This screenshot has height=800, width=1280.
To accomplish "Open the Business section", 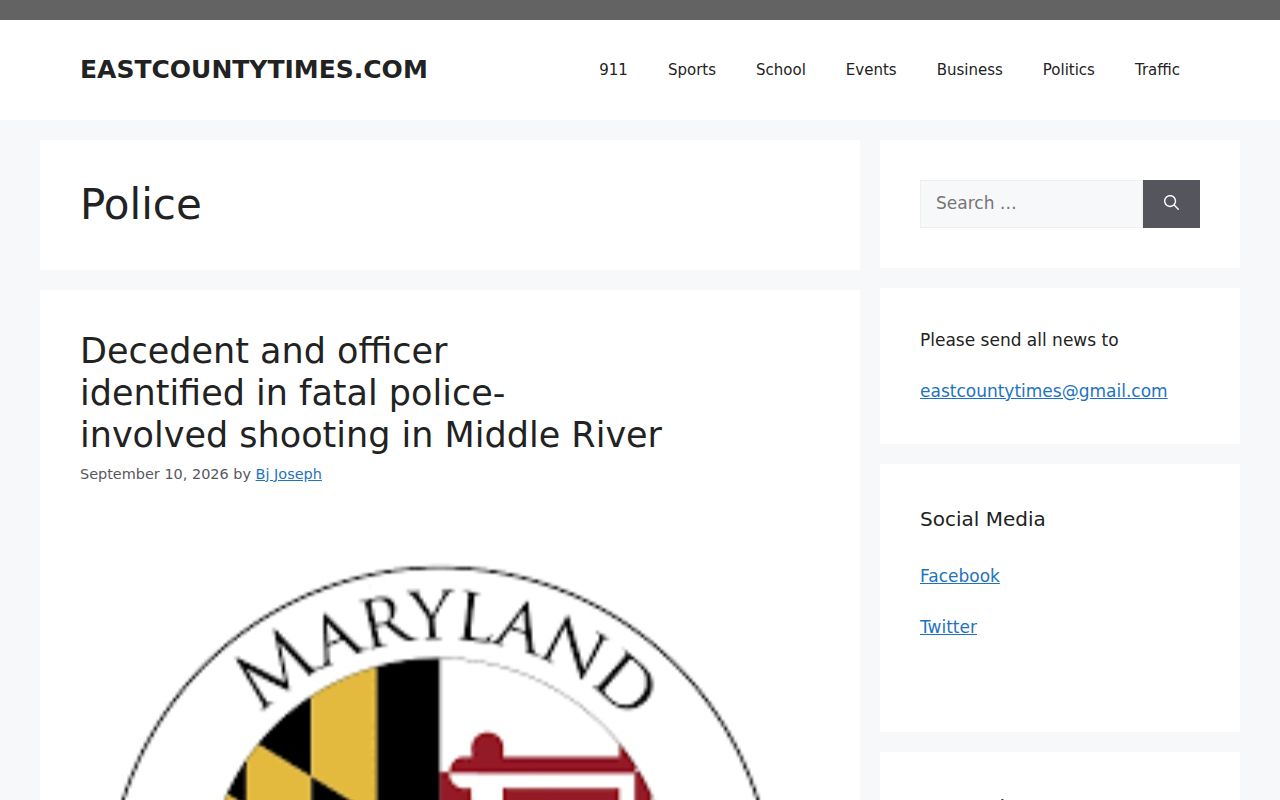I will tap(970, 70).
